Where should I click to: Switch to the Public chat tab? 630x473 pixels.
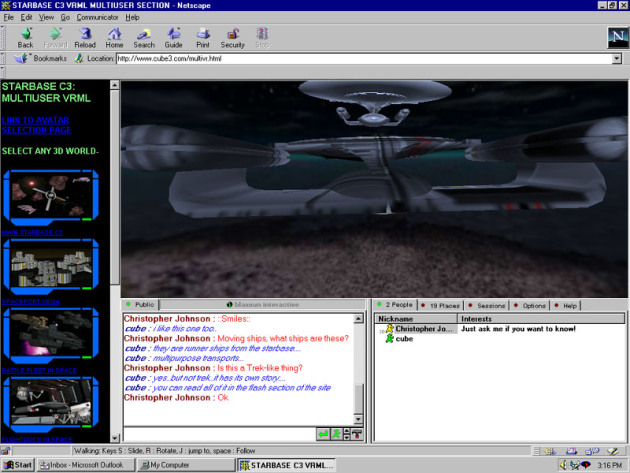pos(141,305)
